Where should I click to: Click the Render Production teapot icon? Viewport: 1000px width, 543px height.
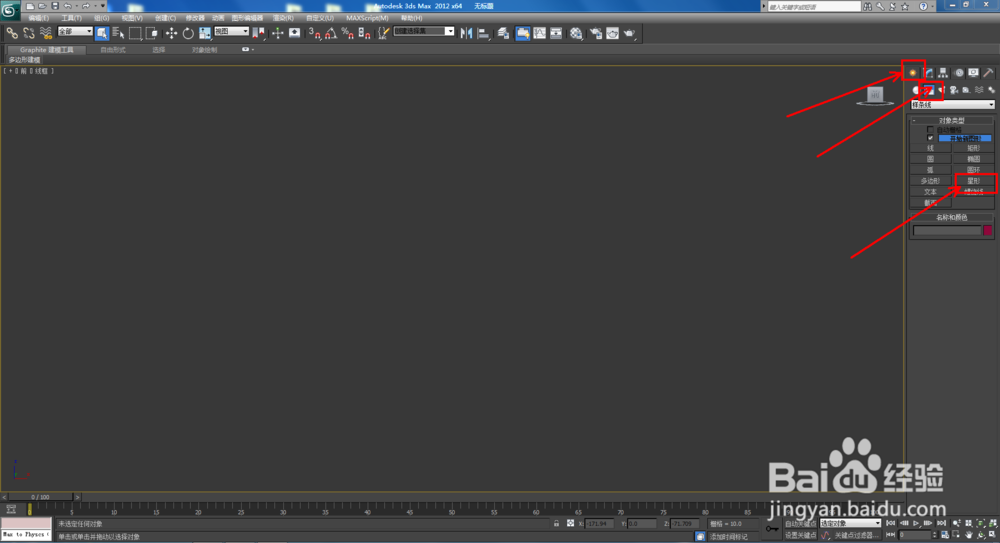pos(629,33)
